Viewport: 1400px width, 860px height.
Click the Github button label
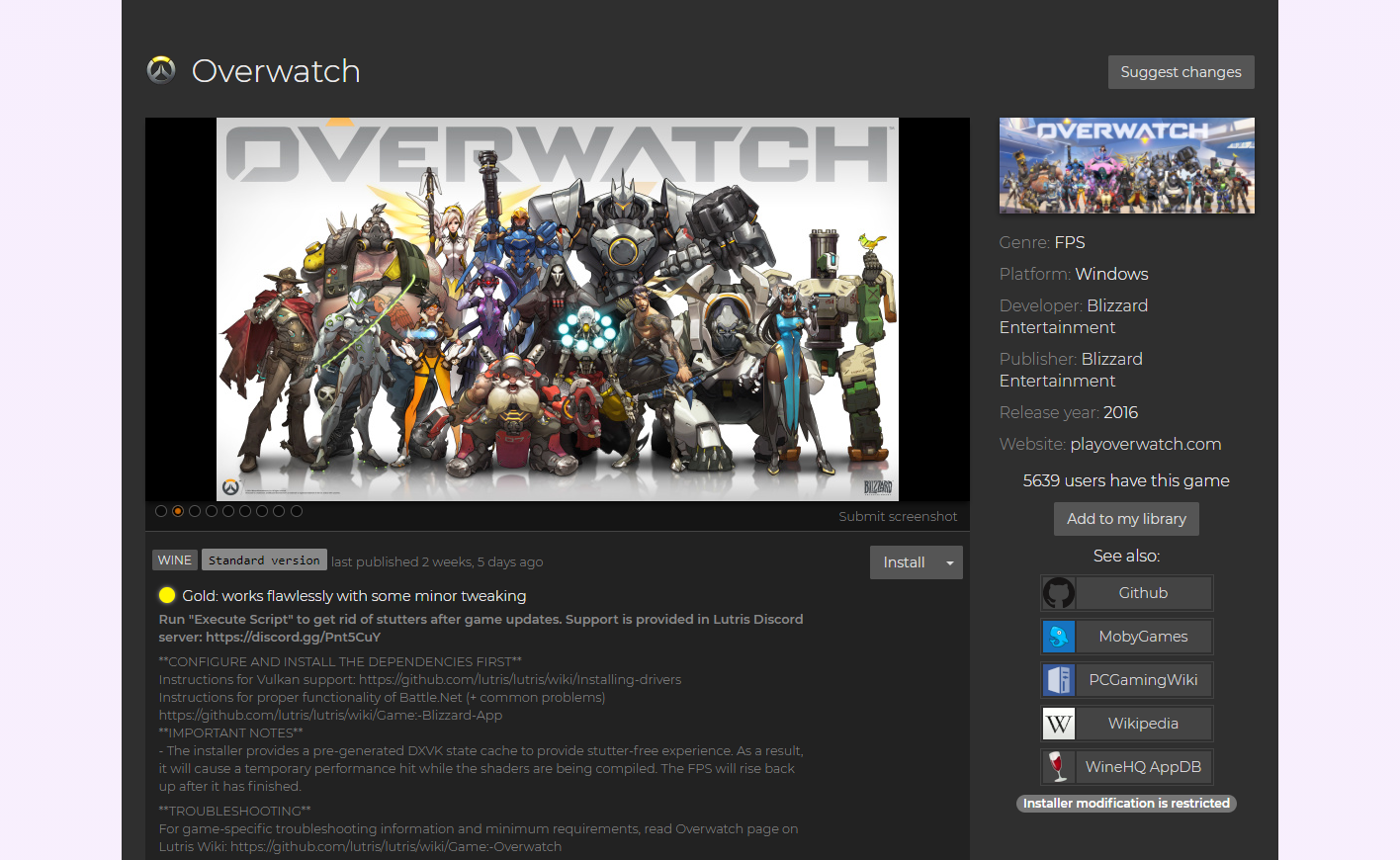(1143, 593)
